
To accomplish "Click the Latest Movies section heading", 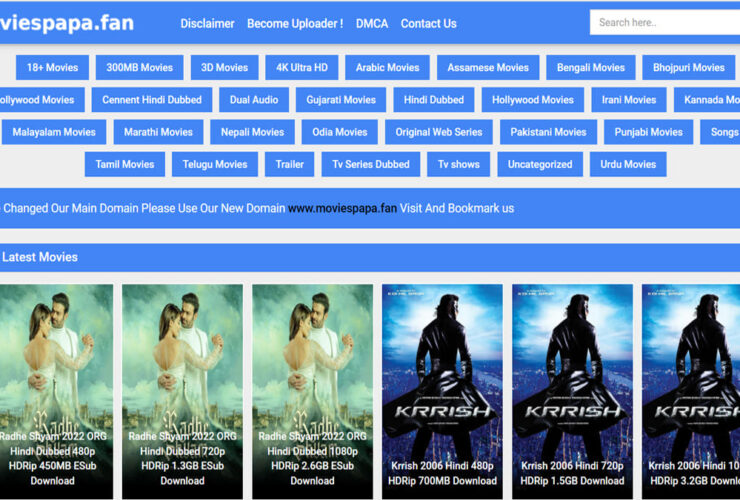I will click(40, 257).
